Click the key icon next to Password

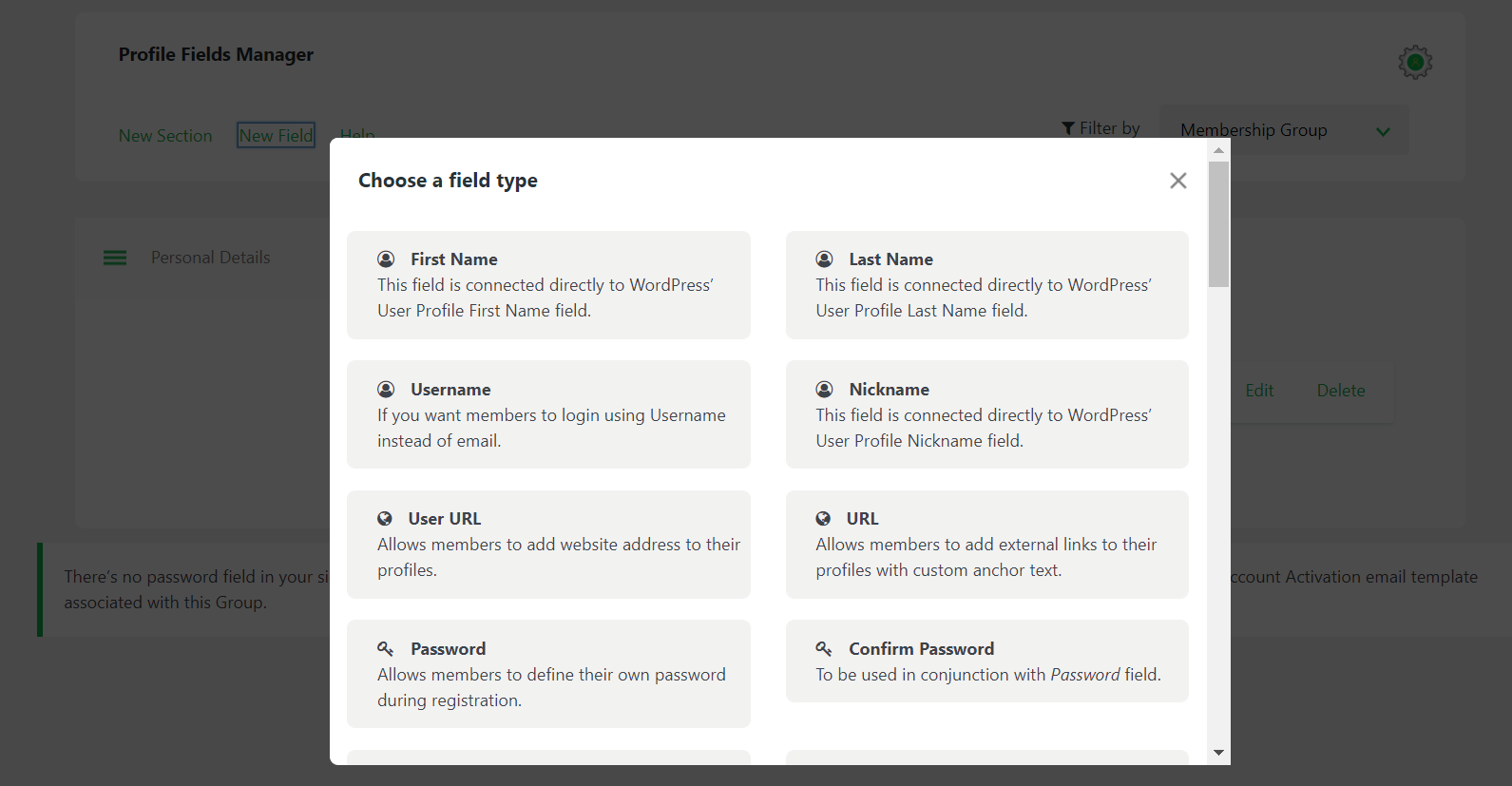(386, 647)
